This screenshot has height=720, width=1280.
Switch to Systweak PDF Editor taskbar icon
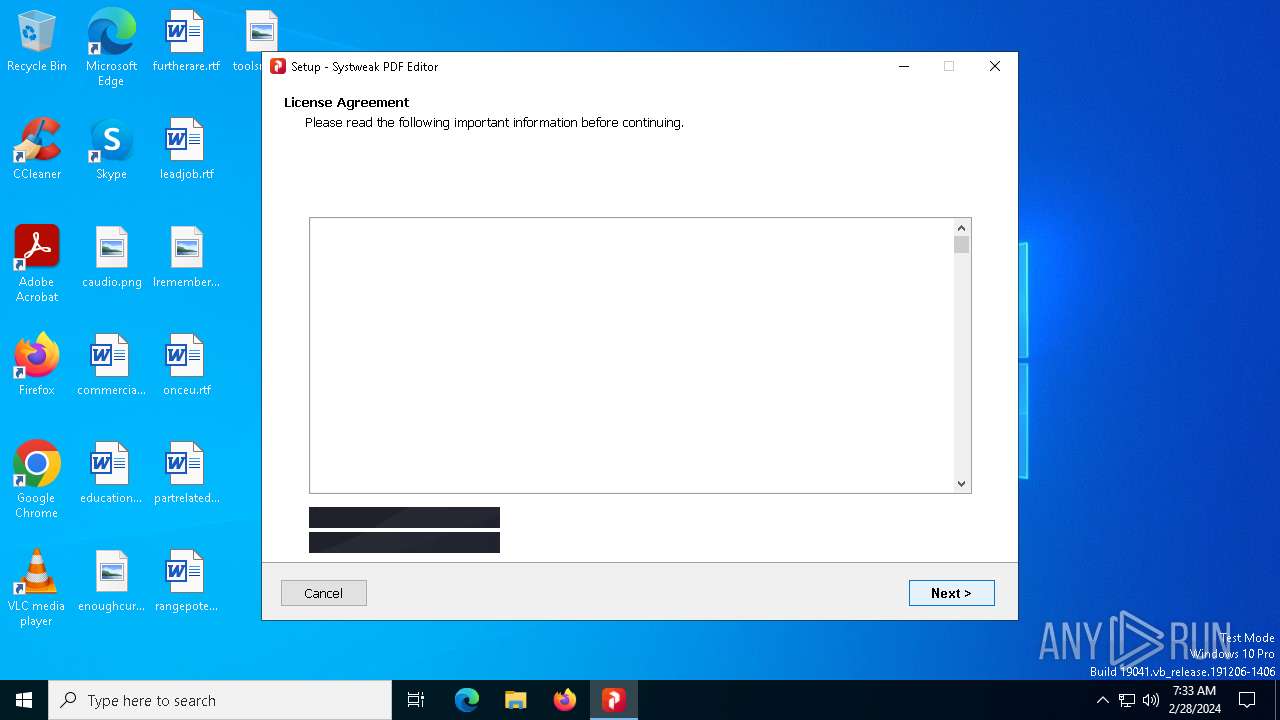tap(614, 700)
